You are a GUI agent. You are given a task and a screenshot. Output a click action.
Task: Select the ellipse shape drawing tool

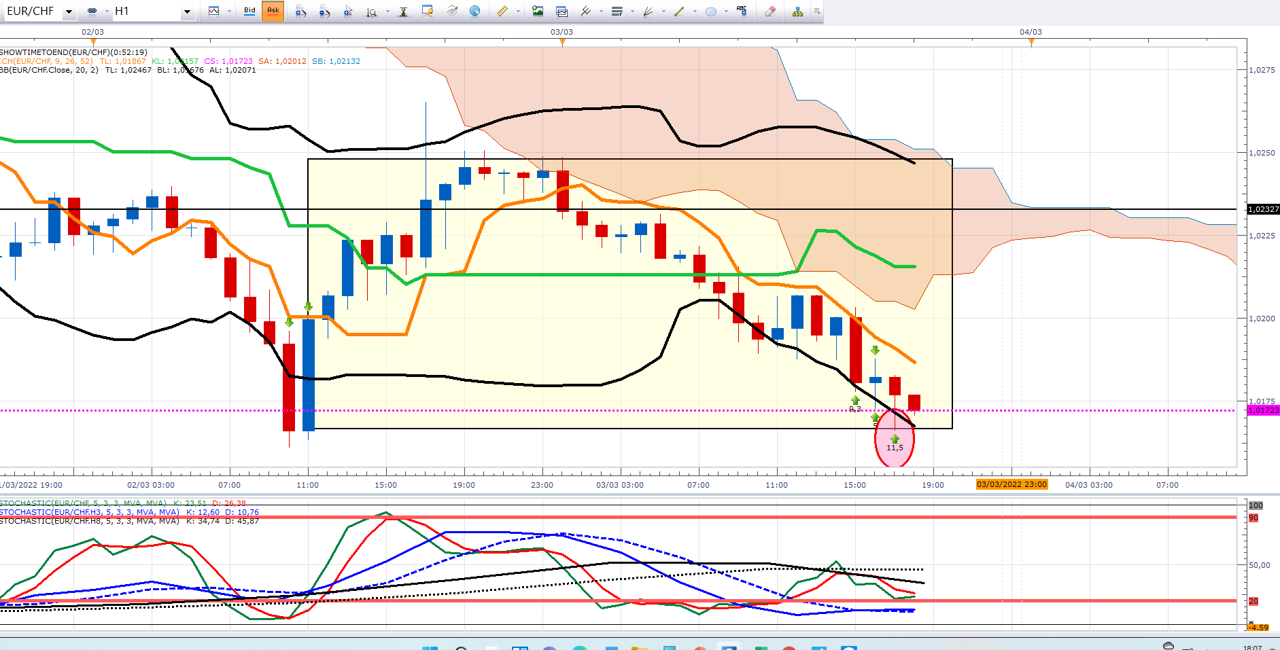pos(710,11)
